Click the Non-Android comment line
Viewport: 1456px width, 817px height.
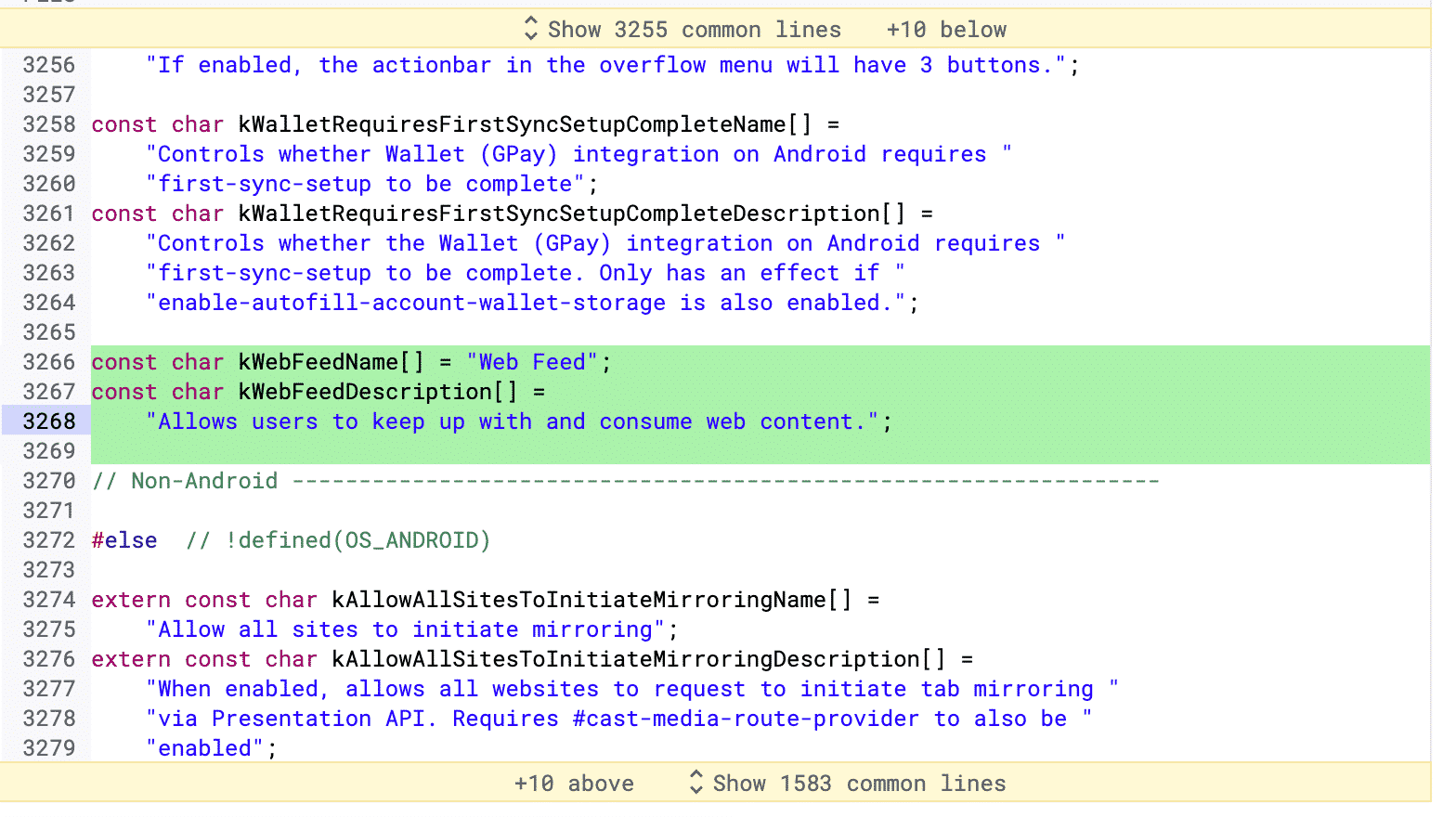click(x=625, y=481)
